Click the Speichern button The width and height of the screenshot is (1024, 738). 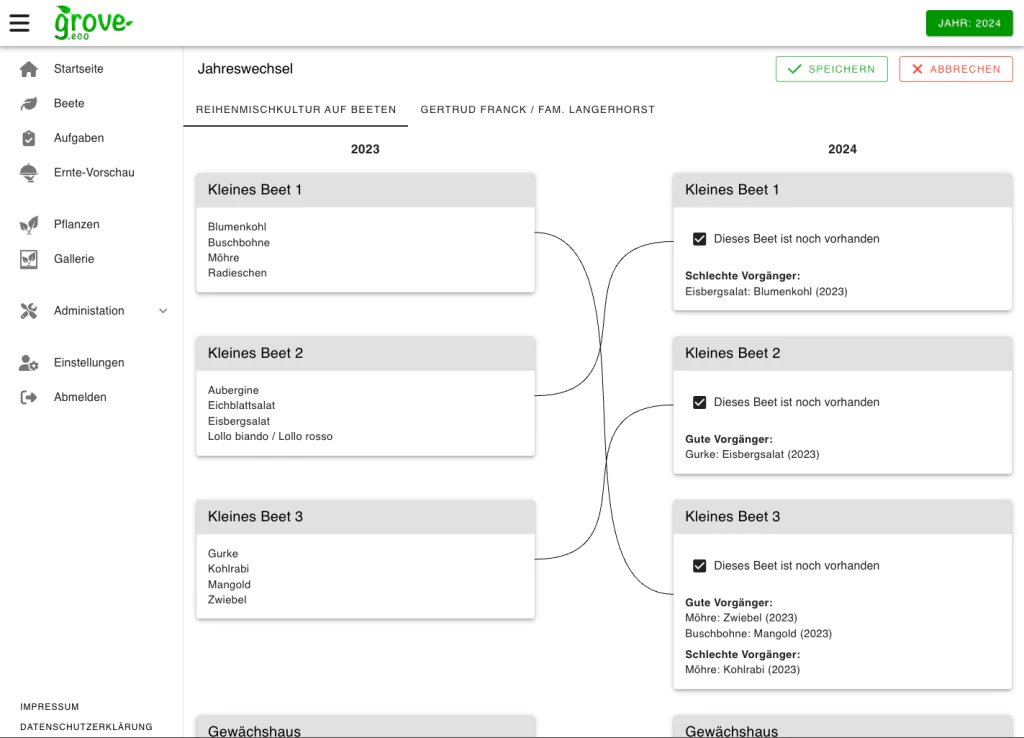[831, 69]
